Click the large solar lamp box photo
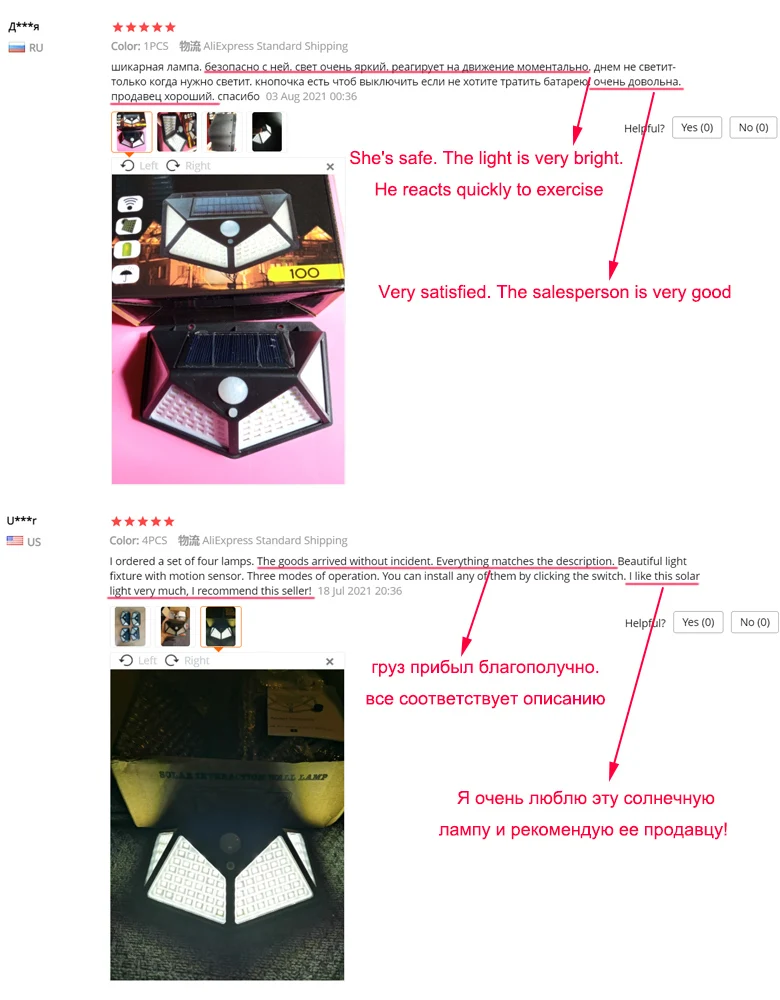This screenshot has width=780, height=1000. [228, 329]
